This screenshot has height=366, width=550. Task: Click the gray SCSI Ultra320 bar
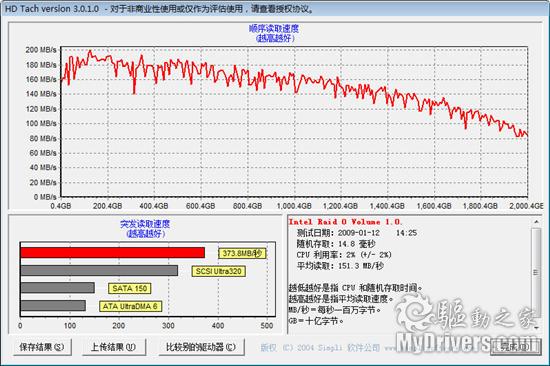point(99,271)
